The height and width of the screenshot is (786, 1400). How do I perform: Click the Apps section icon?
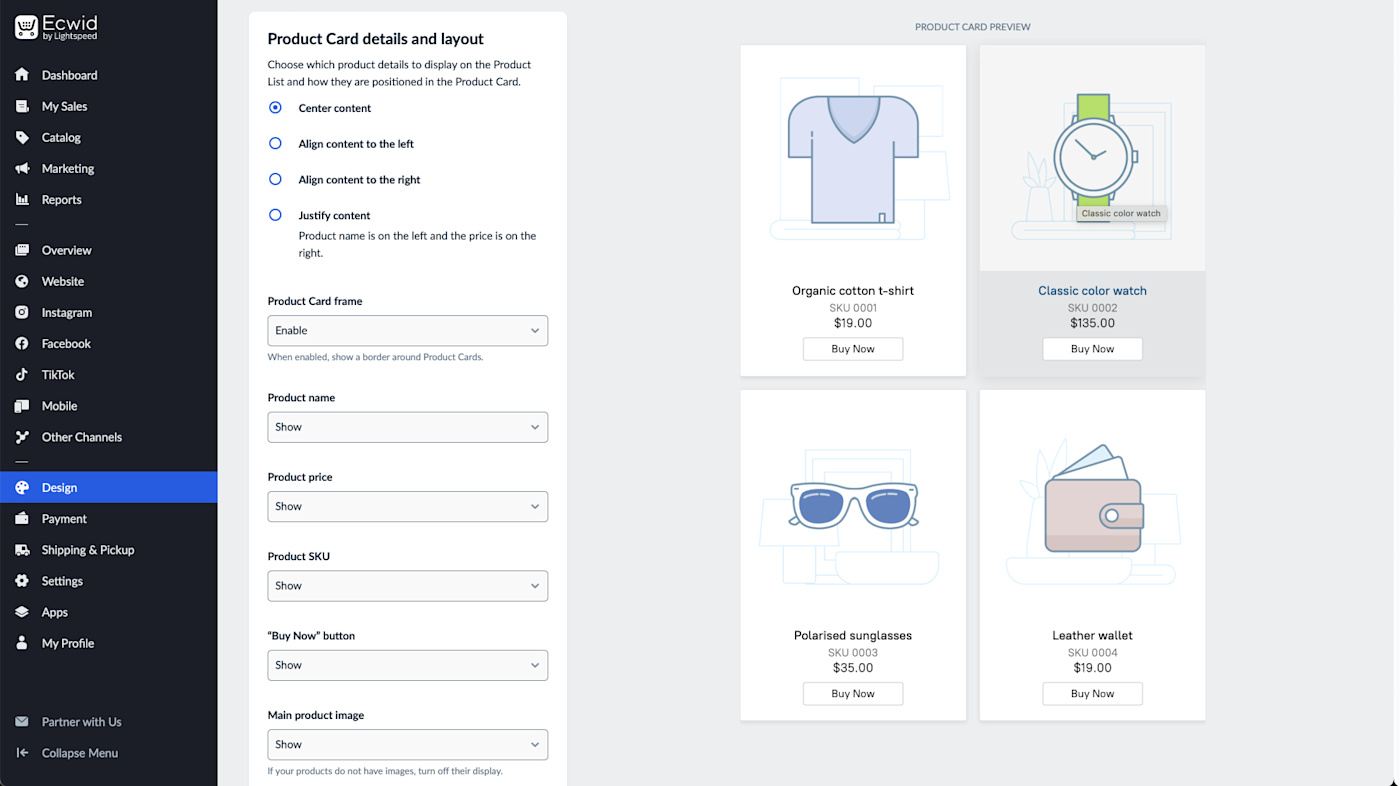(x=21, y=611)
